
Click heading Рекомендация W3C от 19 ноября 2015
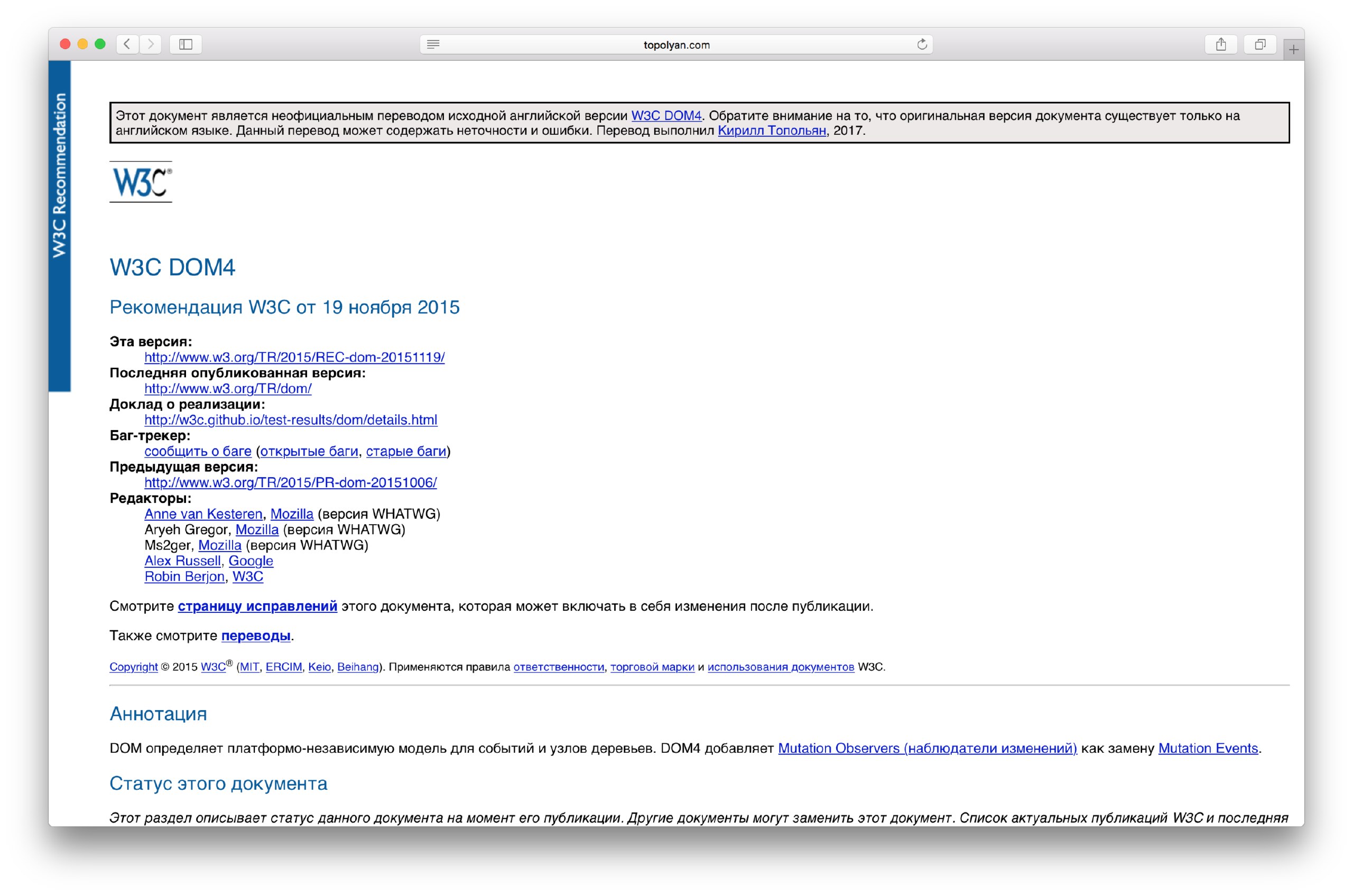point(285,307)
